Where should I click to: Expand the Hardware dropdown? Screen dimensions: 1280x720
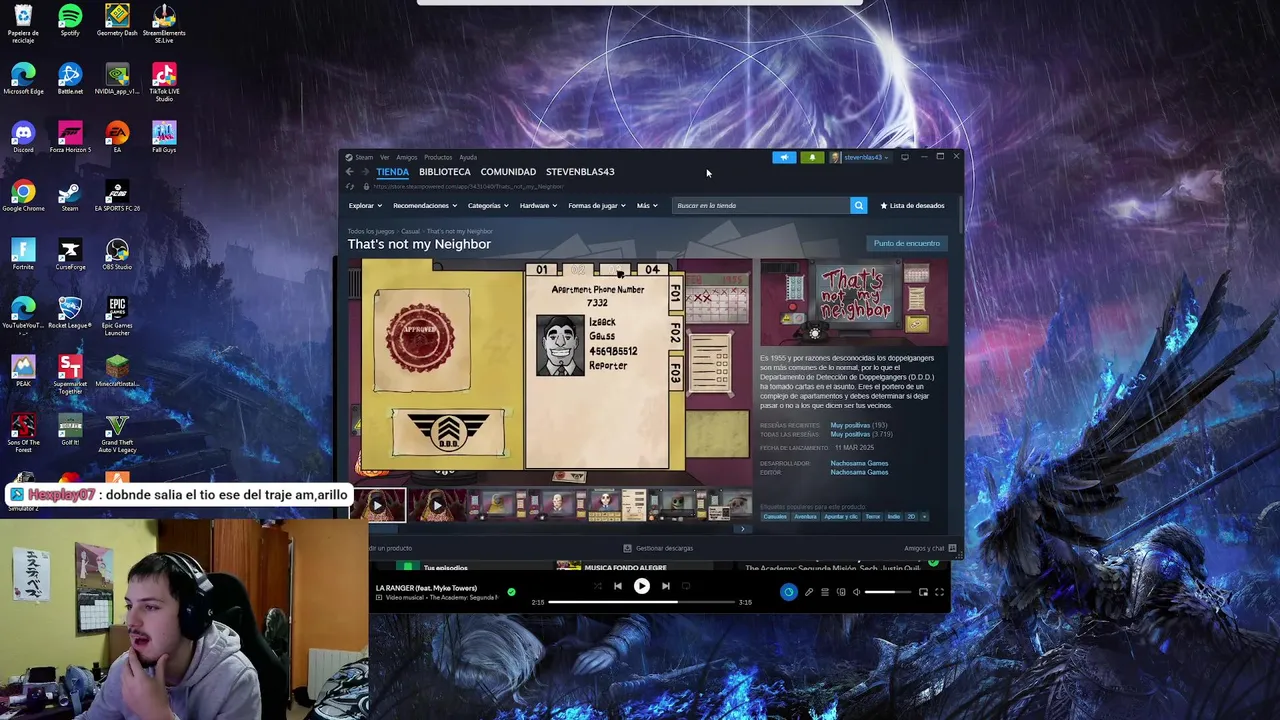(538, 206)
